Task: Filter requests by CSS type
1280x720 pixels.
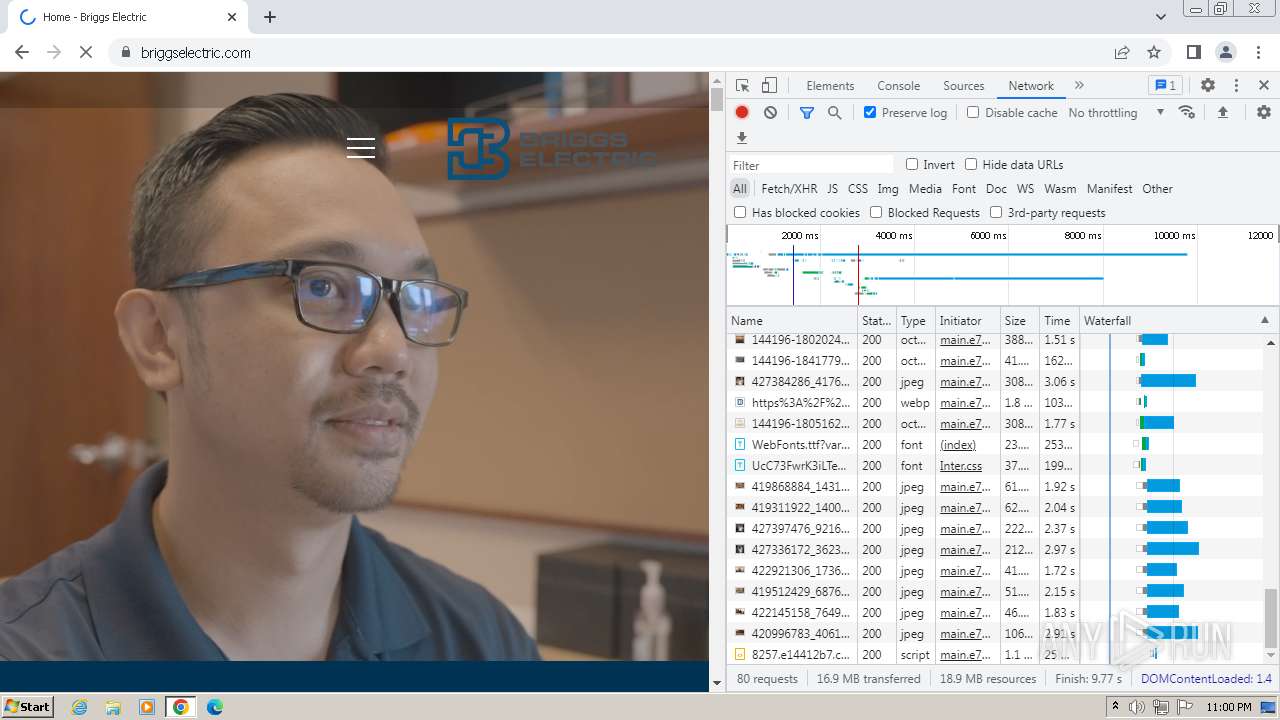Action: pos(858,189)
